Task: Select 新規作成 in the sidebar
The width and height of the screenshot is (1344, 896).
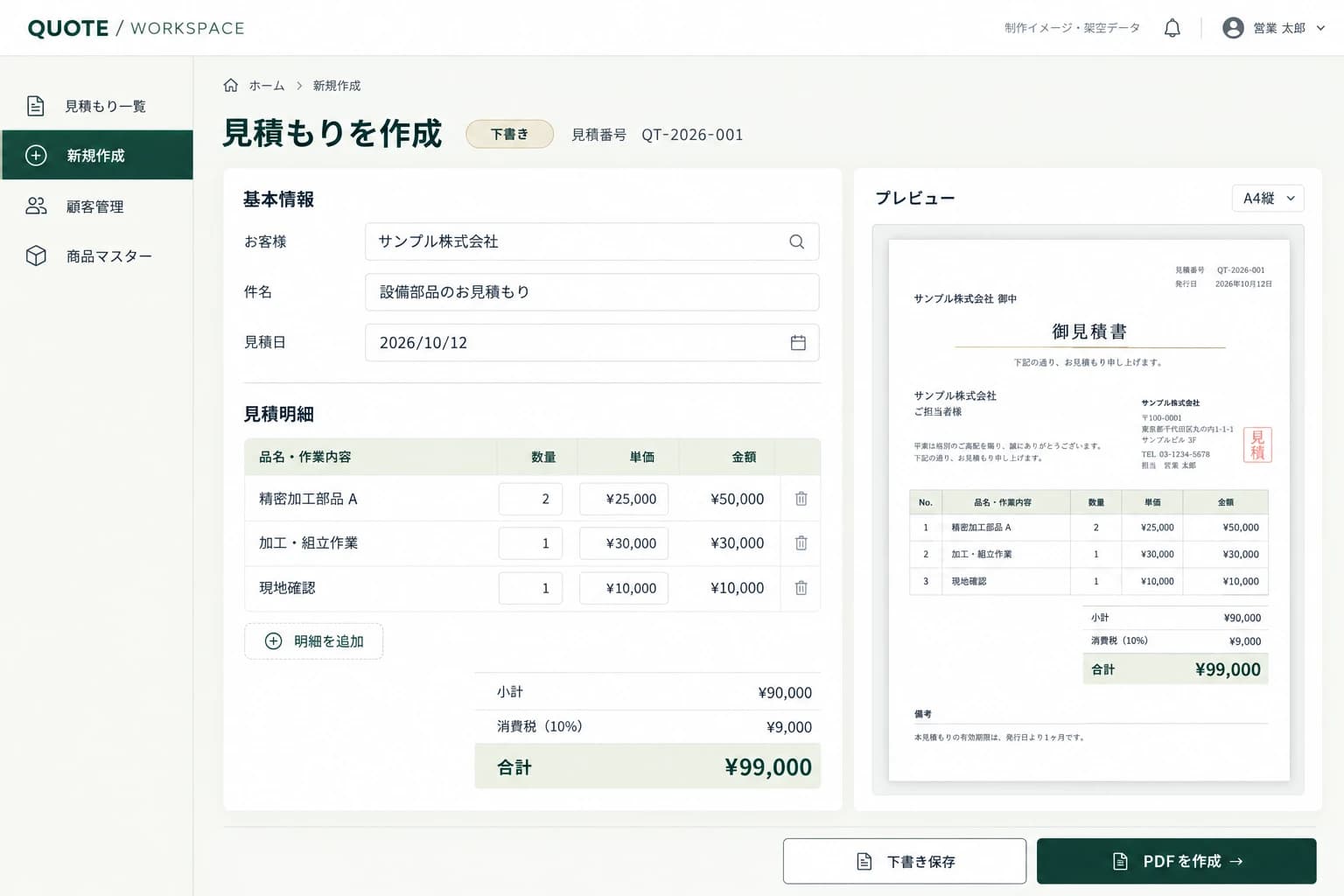Action: [x=96, y=155]
